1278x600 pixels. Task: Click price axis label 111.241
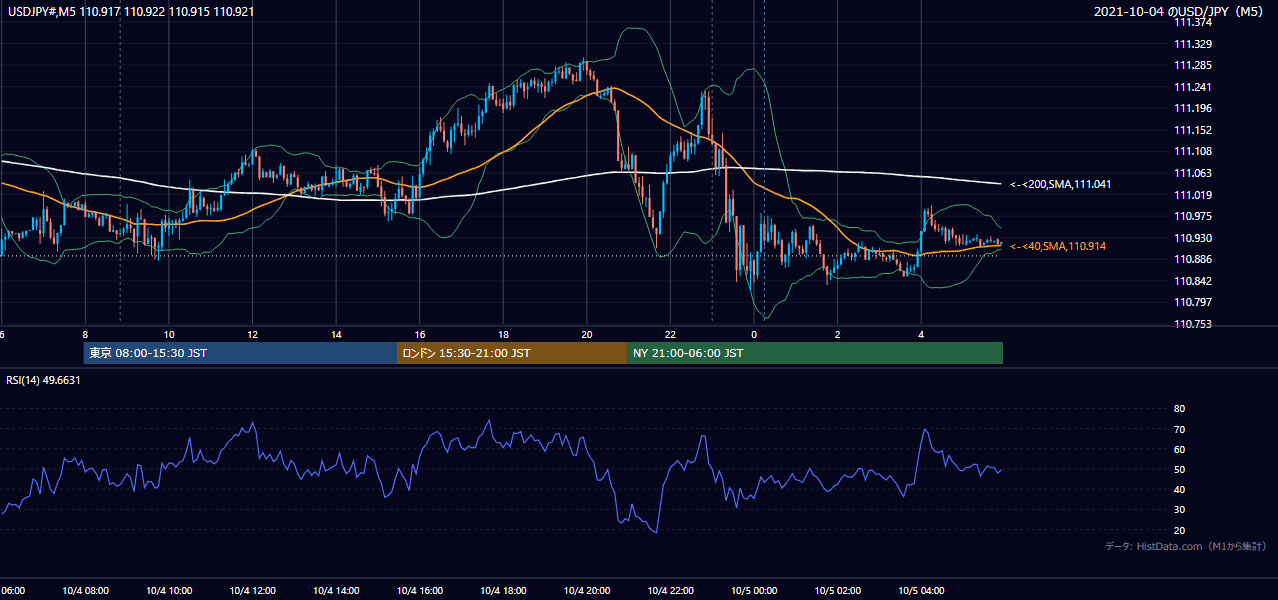(1192, 87)
